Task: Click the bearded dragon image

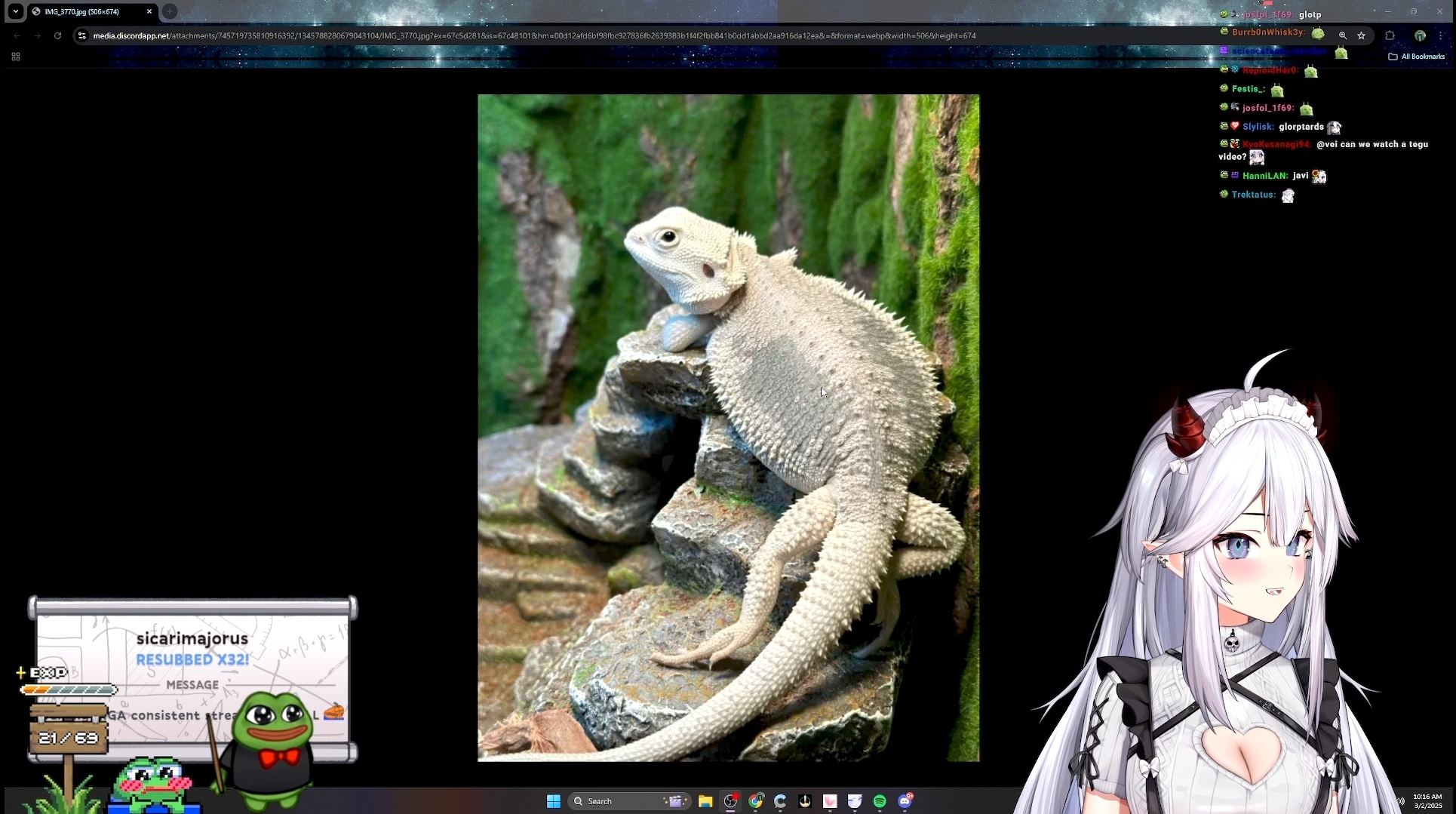Action: coord(728,427)
